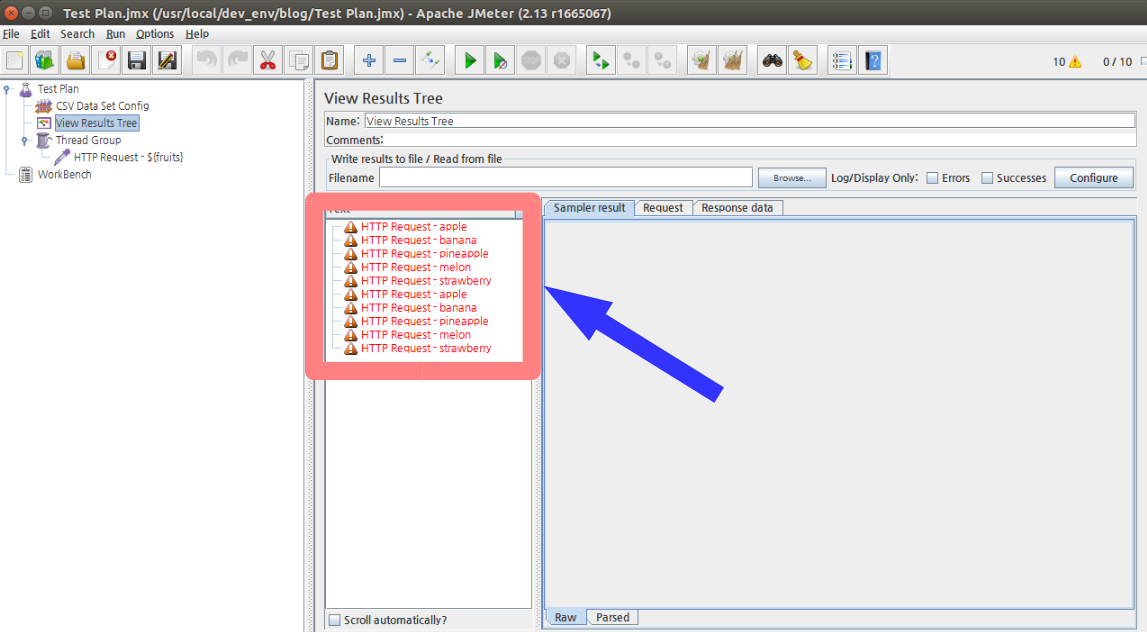Screen dimensions: 1147x632
Task: Select the Raw tab at bottom
Action: tap(565, 617)
